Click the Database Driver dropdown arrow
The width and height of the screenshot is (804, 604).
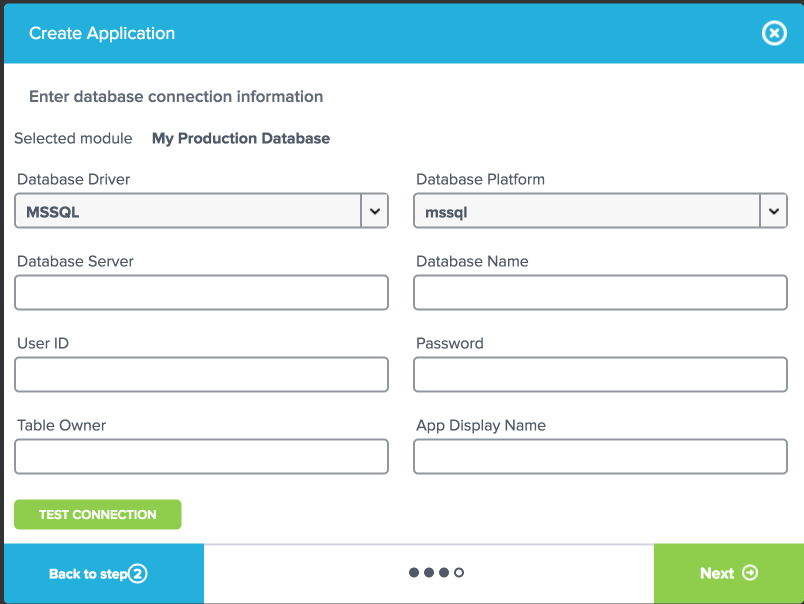[374, 211]
